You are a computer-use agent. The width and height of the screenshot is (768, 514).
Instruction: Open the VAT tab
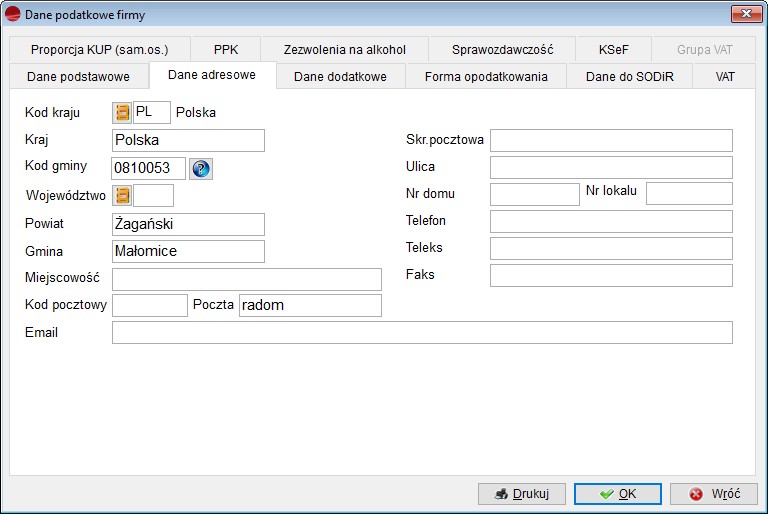(x=724, y=77)
